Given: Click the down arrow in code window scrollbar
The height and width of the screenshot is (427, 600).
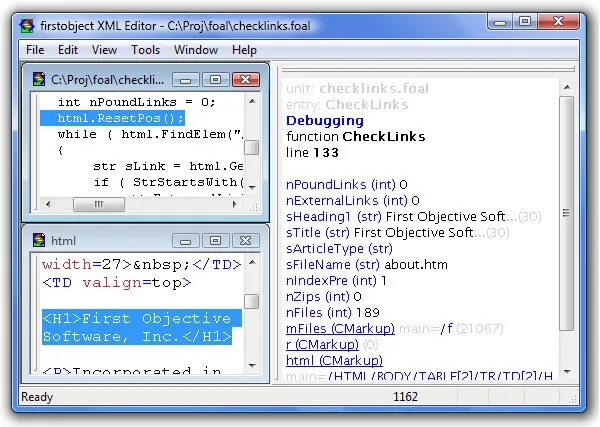Looking at the screenshot, I should pos(252,187).
